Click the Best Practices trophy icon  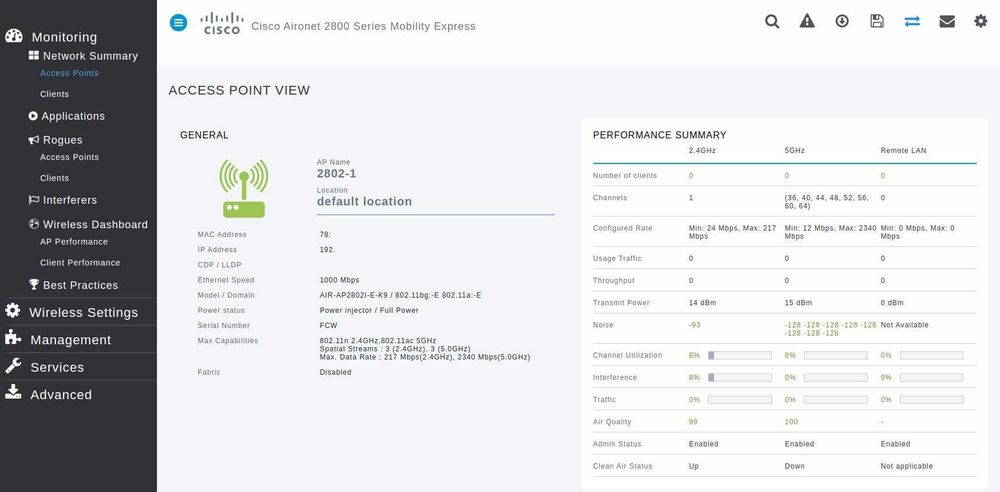point(34,285)
